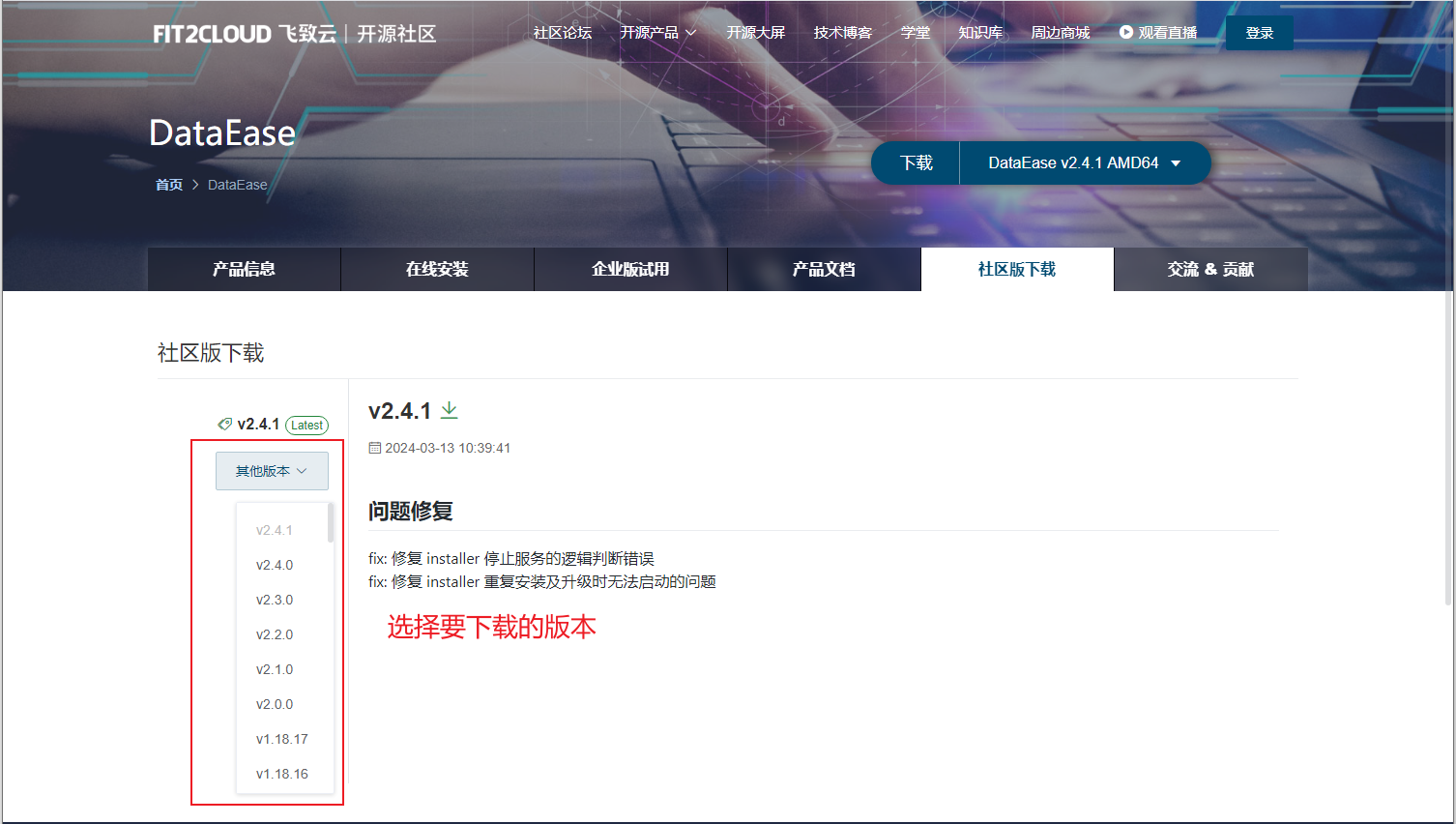This screenshot has height=824, width=1456.
Task: Click the calendar icon before the release date
Action: pyautogui.click(x=375, y=448)
